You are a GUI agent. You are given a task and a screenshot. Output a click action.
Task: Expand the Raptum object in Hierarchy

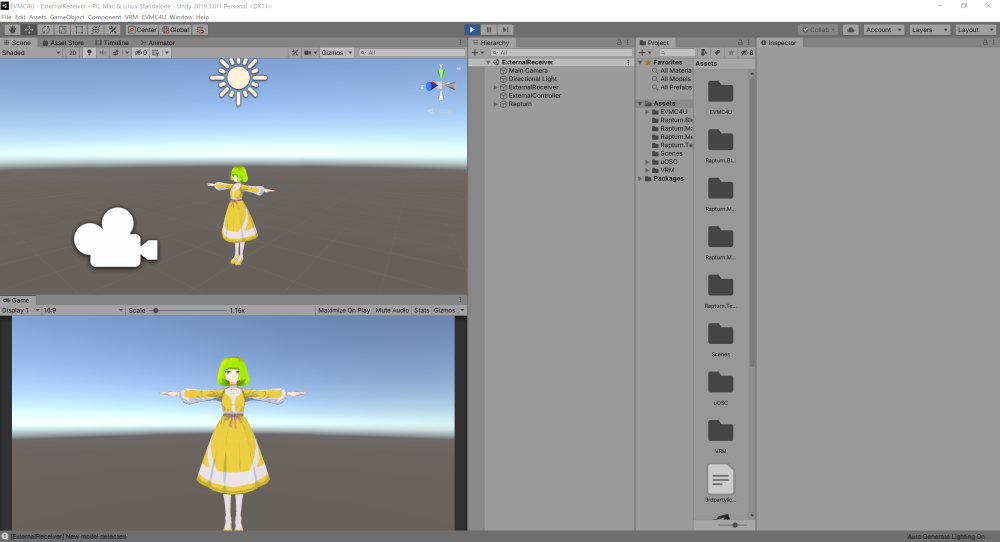[496, 104]
